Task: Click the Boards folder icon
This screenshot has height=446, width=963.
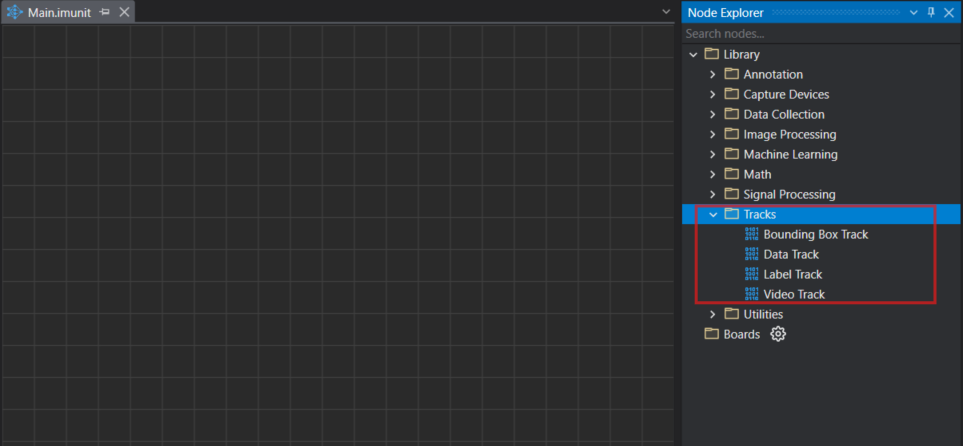Action: click(712, 334)
